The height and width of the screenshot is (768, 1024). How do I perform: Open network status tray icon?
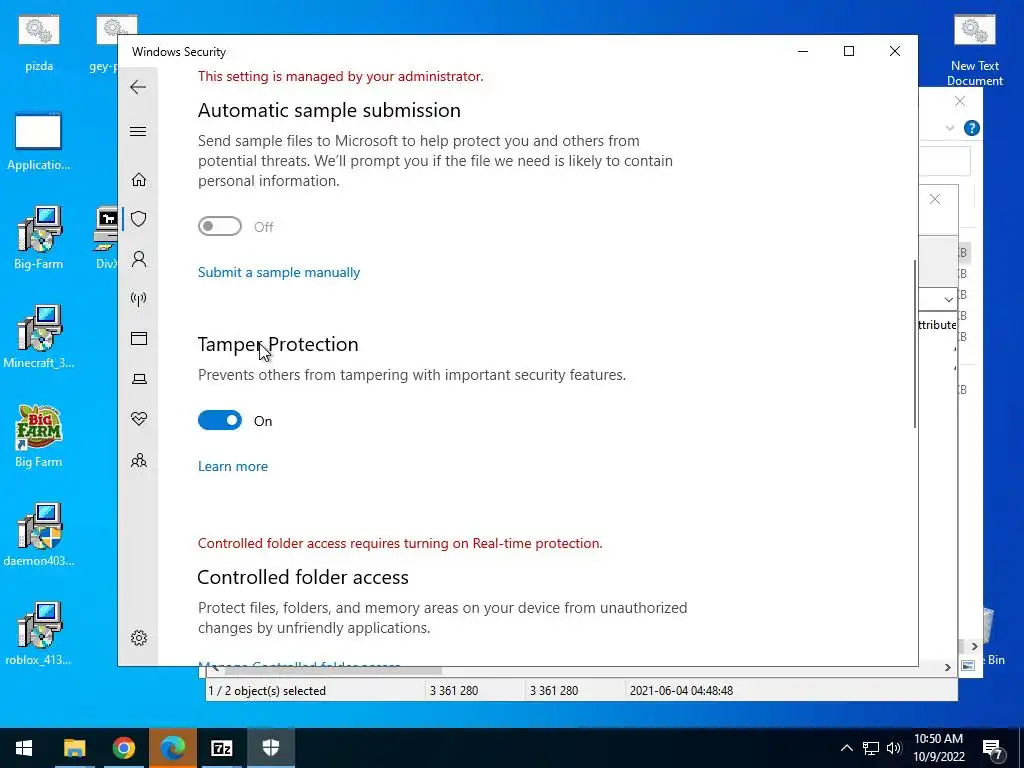point(871,748)
